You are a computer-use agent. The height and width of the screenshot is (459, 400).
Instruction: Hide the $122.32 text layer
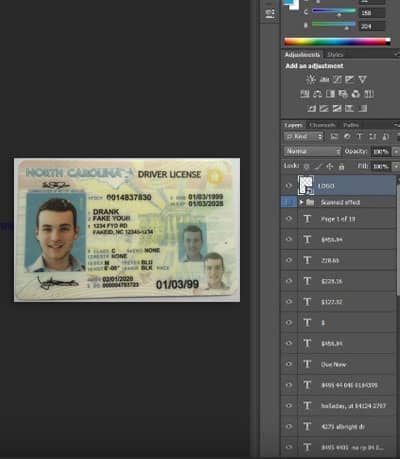289,302
